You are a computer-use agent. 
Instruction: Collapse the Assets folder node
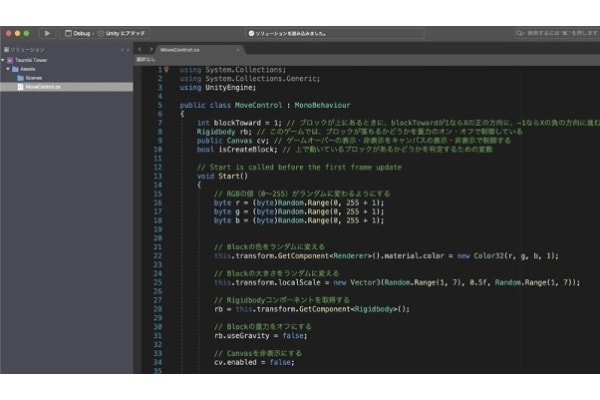point(8,69)
